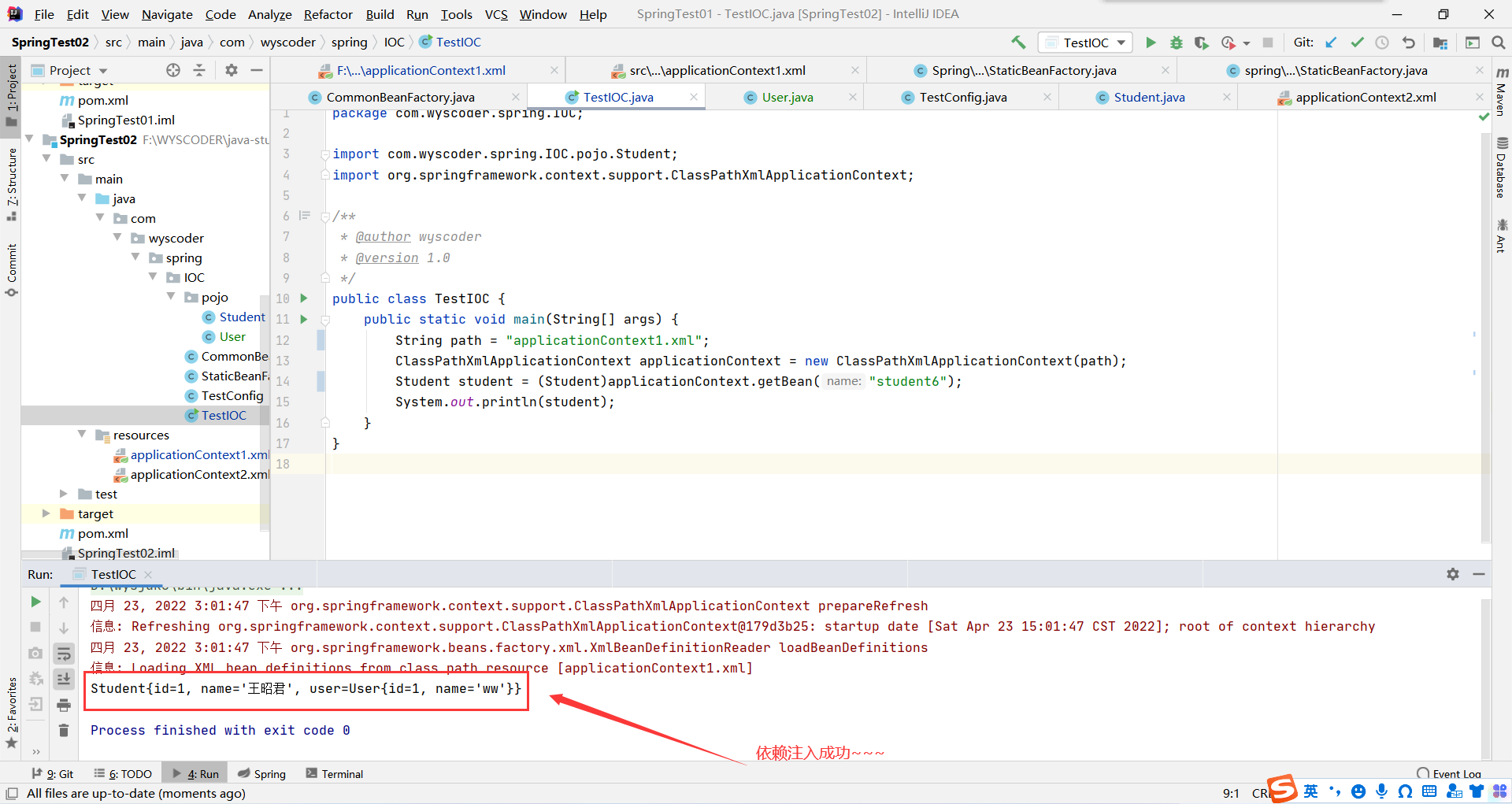Hide the Project panel with minus icon
1512x804 pixels.
[x=256, y=70]
